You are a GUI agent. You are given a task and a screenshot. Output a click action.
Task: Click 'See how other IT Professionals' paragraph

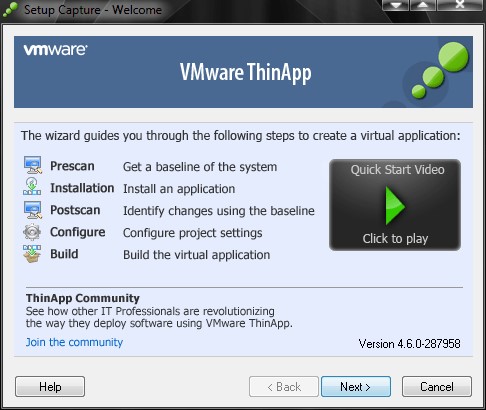pyautogui.click(x=159, y=317)
